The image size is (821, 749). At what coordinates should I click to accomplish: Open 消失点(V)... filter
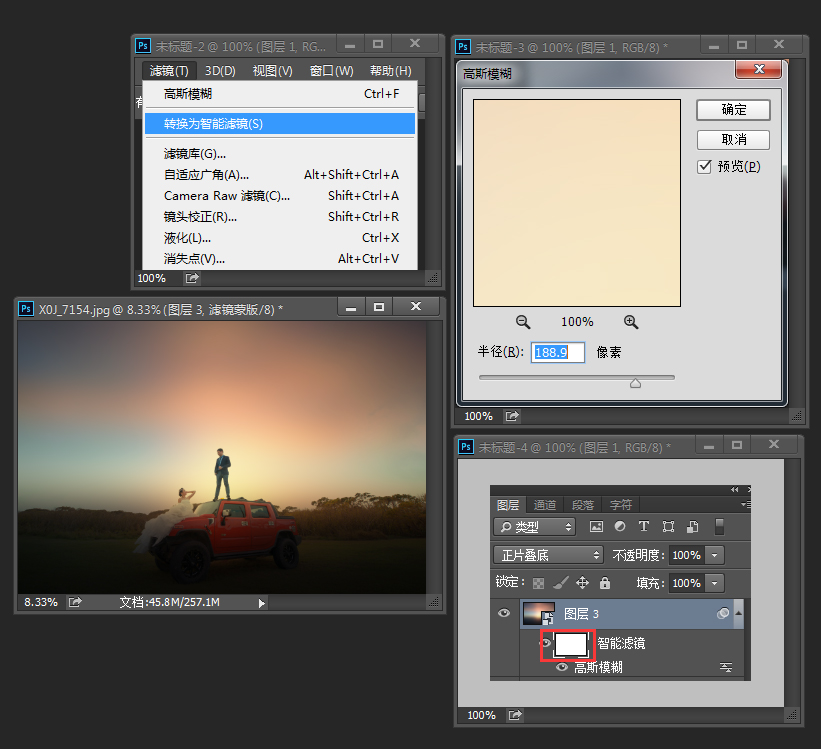(x=280, y=259)
